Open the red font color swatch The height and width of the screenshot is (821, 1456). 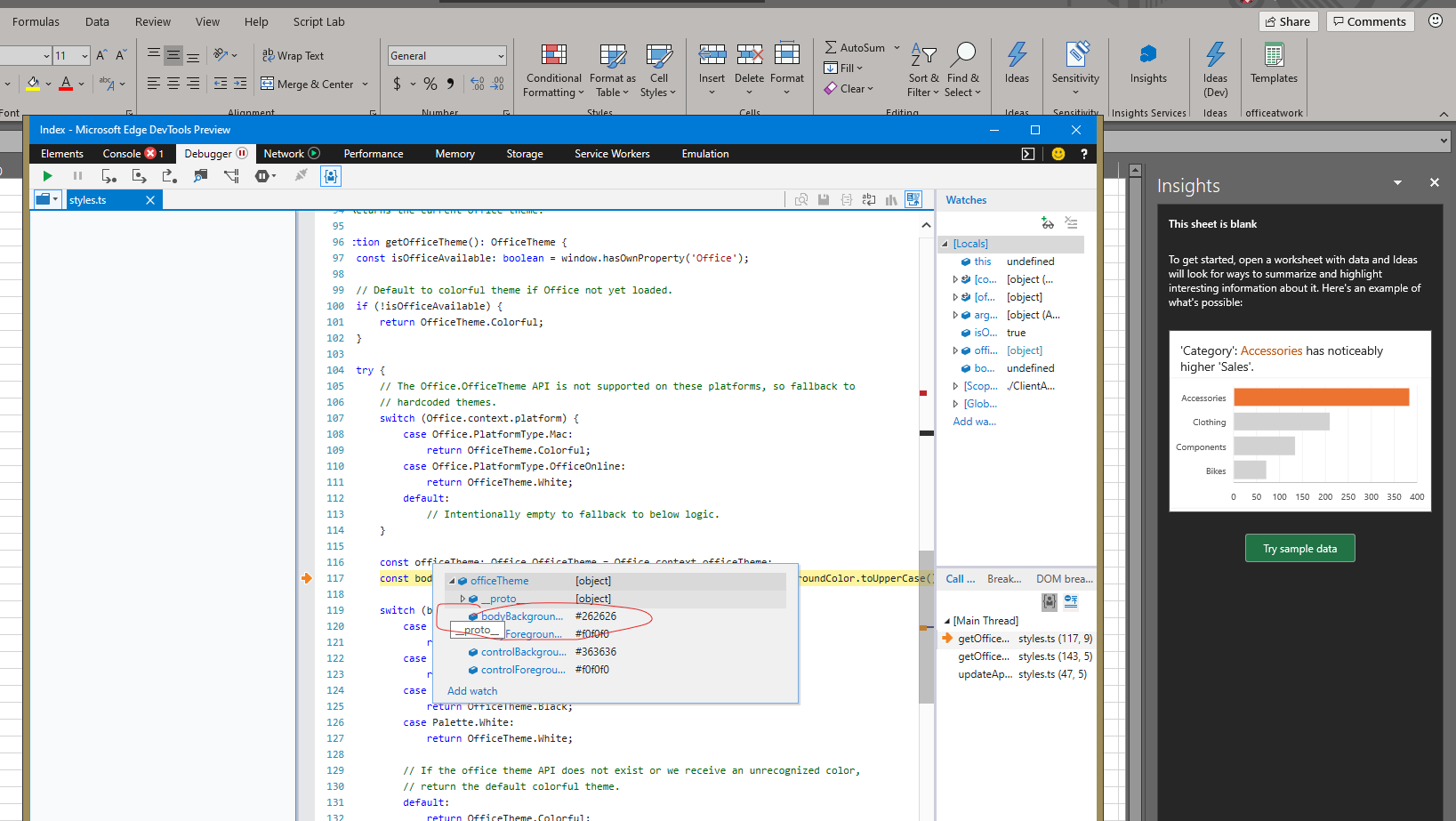coord(68,84)
